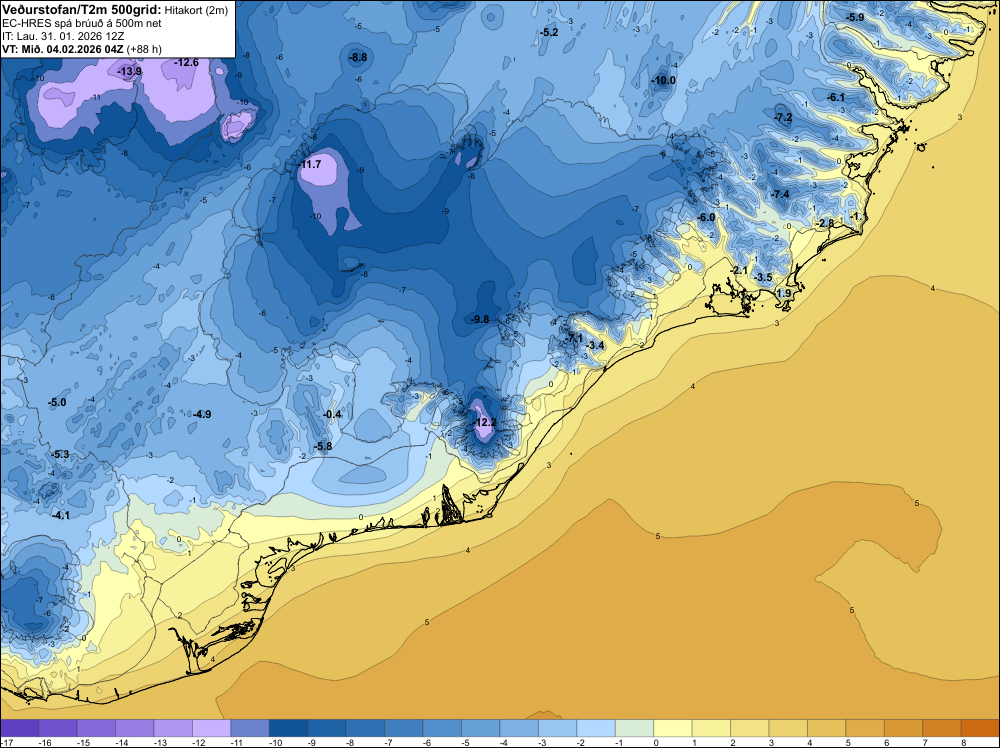Click the -12.6 temperature value
The width and height of the screenshot is (1000, 748).
point(186,62)
